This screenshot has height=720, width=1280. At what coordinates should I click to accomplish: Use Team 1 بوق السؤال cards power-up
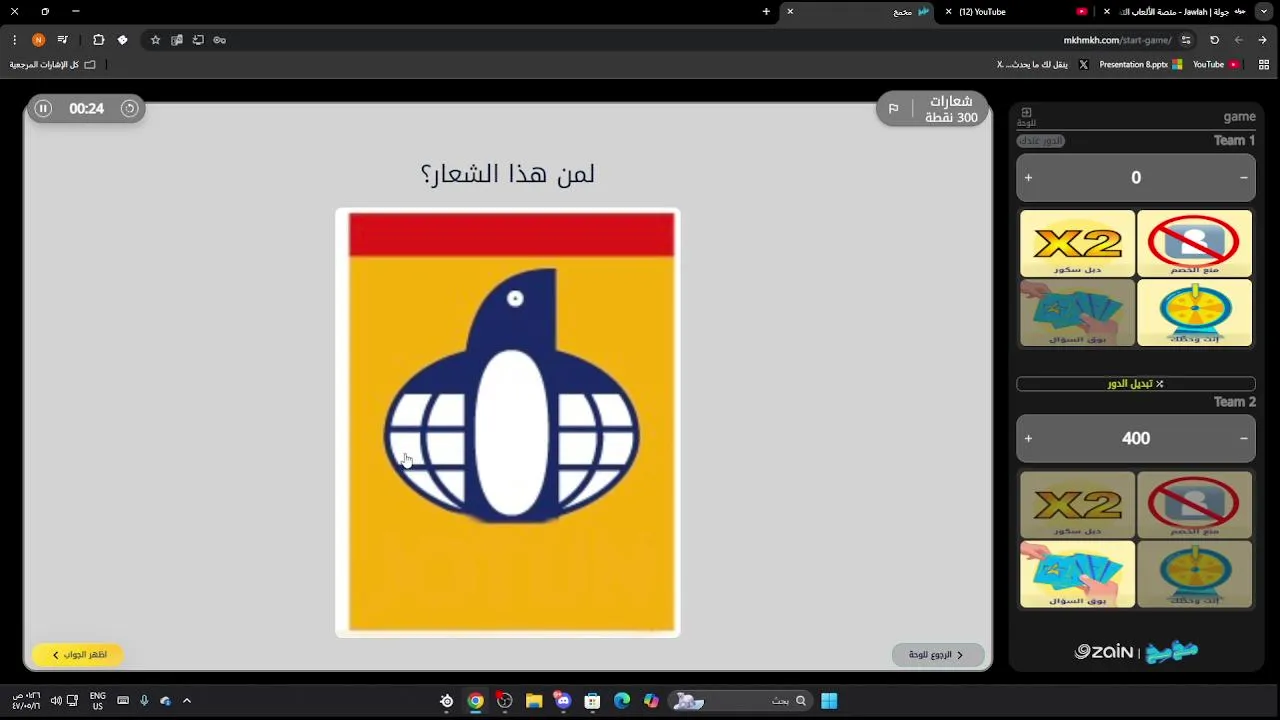click(1077, 313)
